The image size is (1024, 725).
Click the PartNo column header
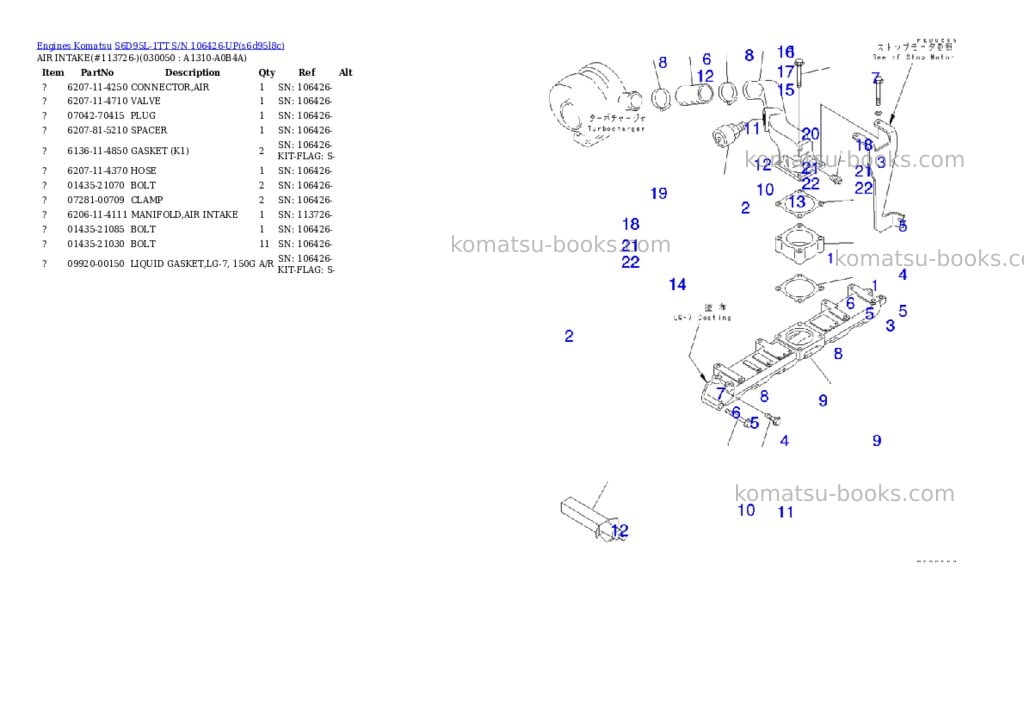click(x=97, y=72)
